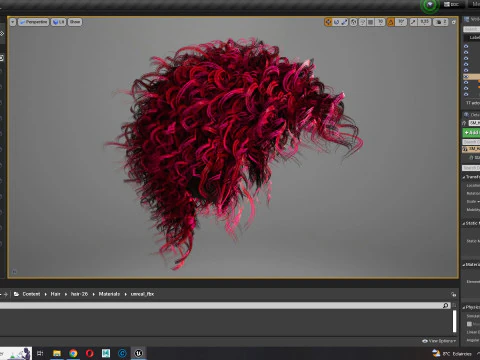
Task: Click the weather widget in system tray
Action: (453, 354)
